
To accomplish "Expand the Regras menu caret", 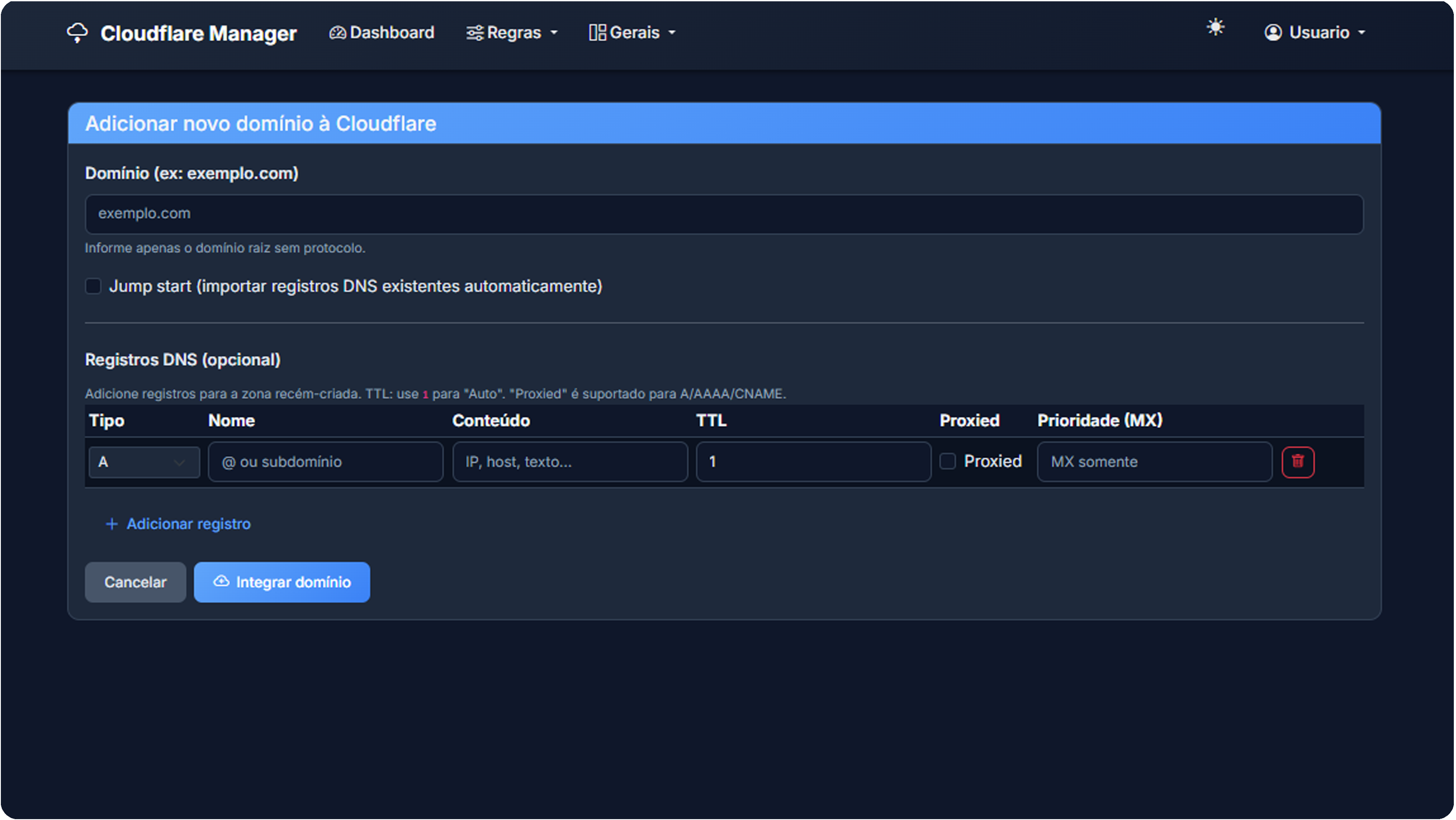I will (x=554, y=33).
